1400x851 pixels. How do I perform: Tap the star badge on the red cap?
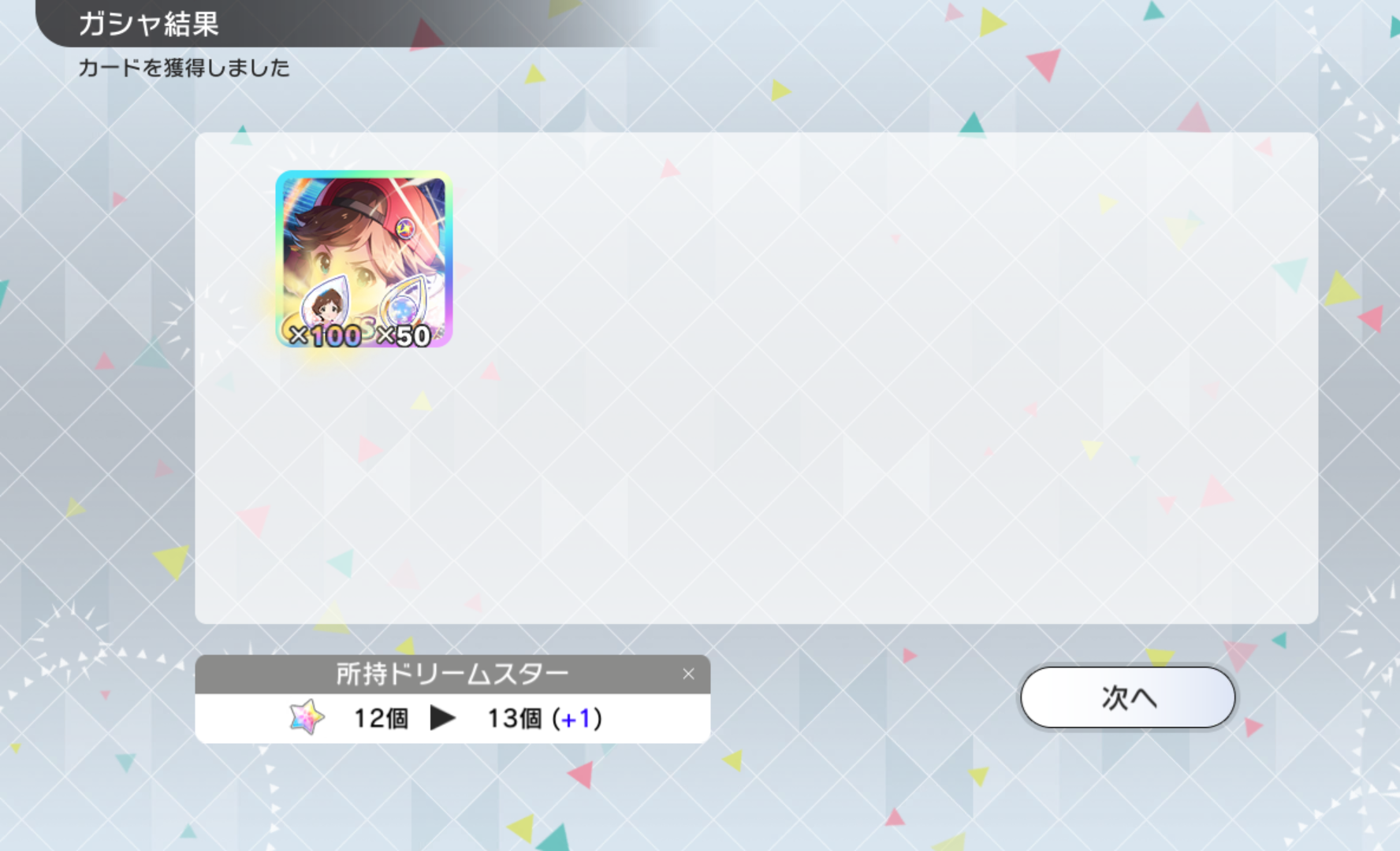pos(406,228)
